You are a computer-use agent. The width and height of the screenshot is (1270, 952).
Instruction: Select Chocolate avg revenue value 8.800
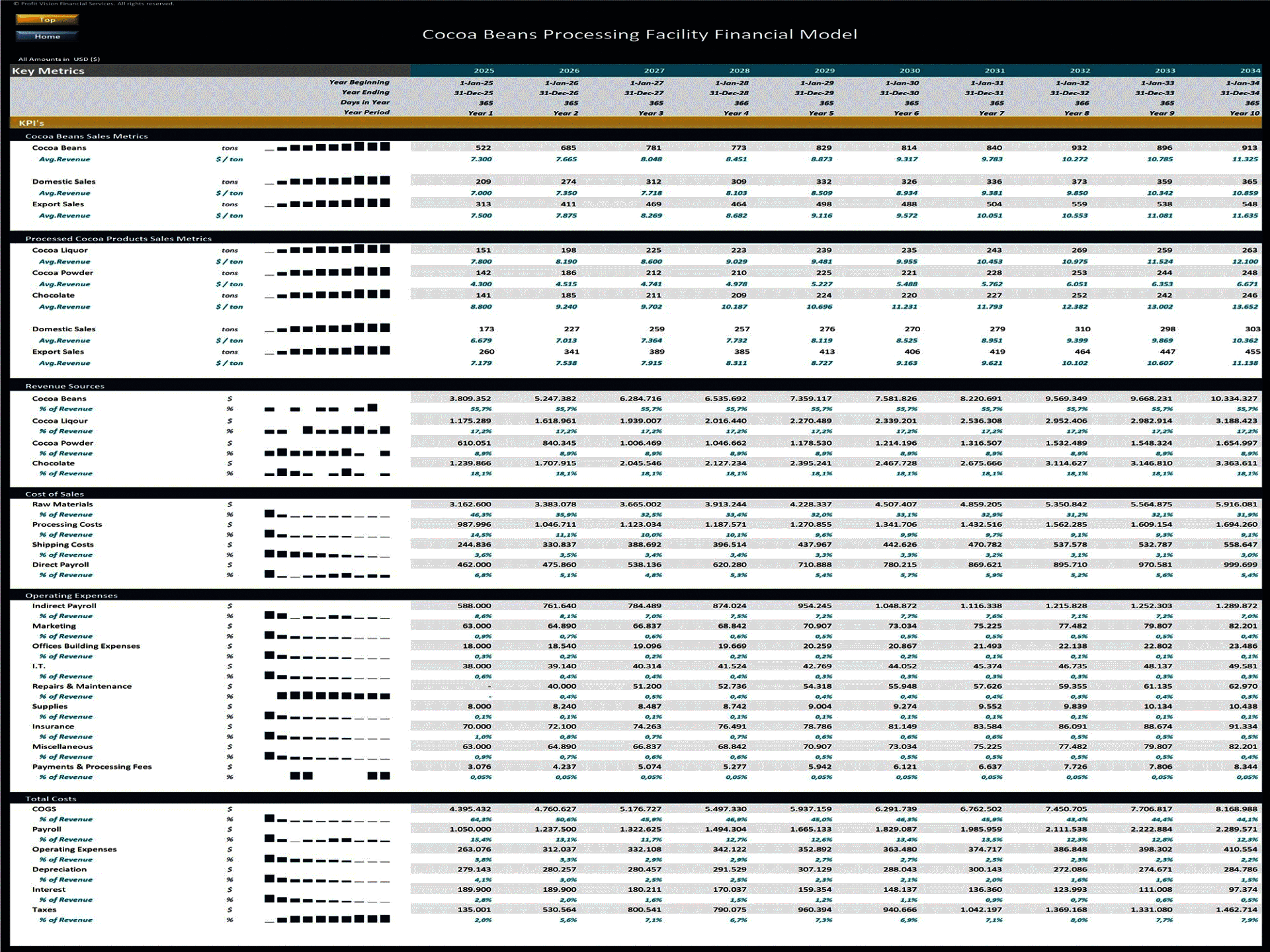pyautogui.click(x=481, y=307)
